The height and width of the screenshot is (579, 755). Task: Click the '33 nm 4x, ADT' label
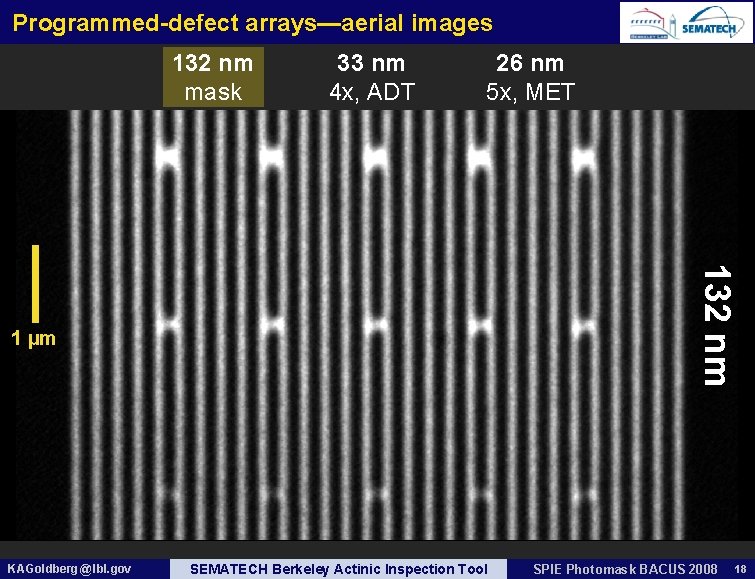pyautogui.click(x=371, y=77)
